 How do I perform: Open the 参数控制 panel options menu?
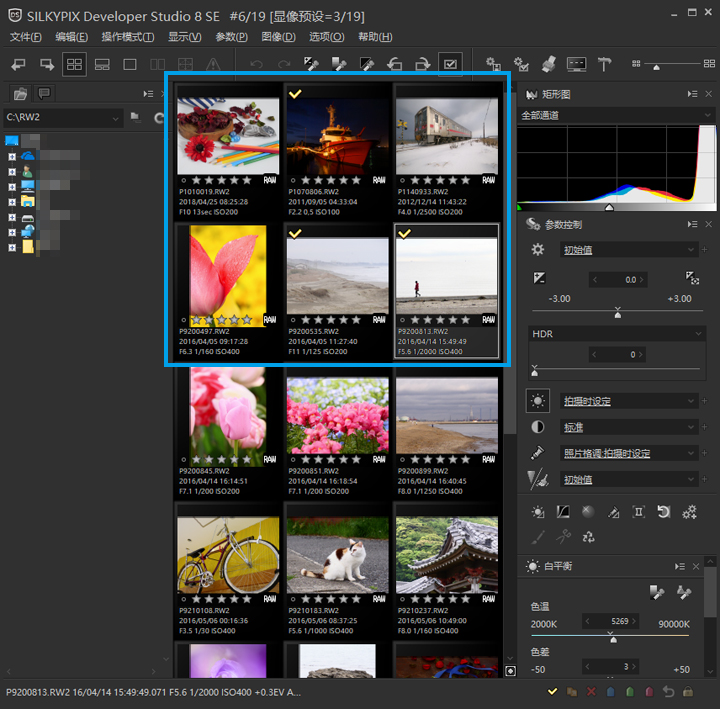point(692,224)
